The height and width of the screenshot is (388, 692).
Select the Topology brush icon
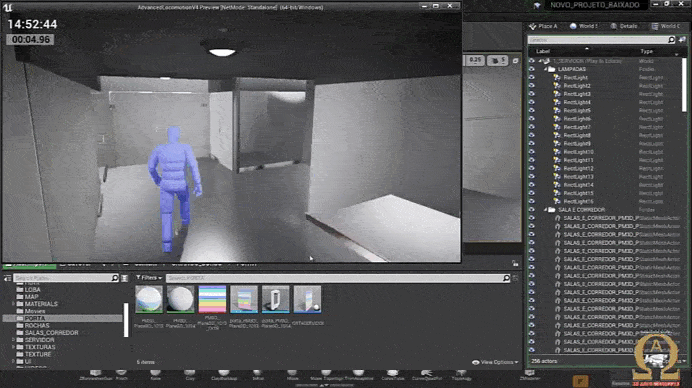pos(461,374)
